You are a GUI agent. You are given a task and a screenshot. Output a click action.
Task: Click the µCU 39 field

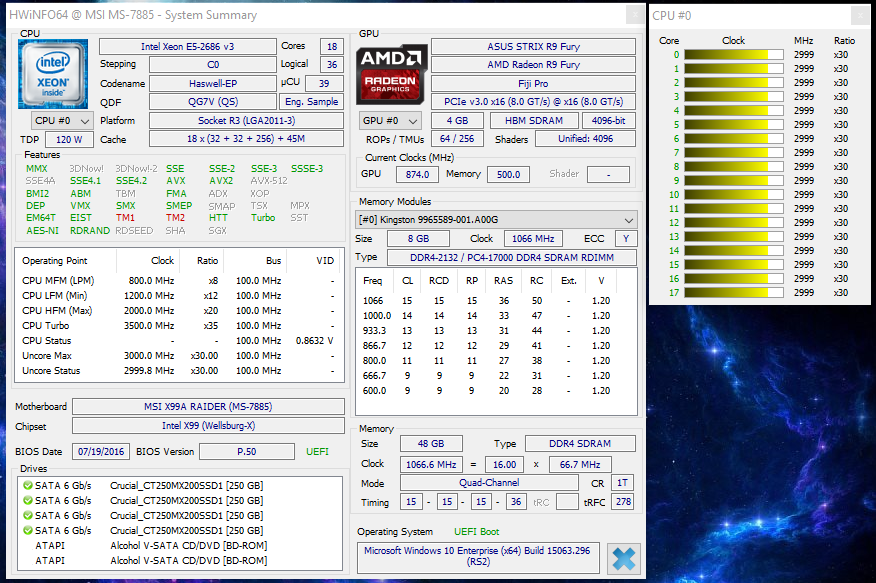pyautogui.click(x=324, y=83)
